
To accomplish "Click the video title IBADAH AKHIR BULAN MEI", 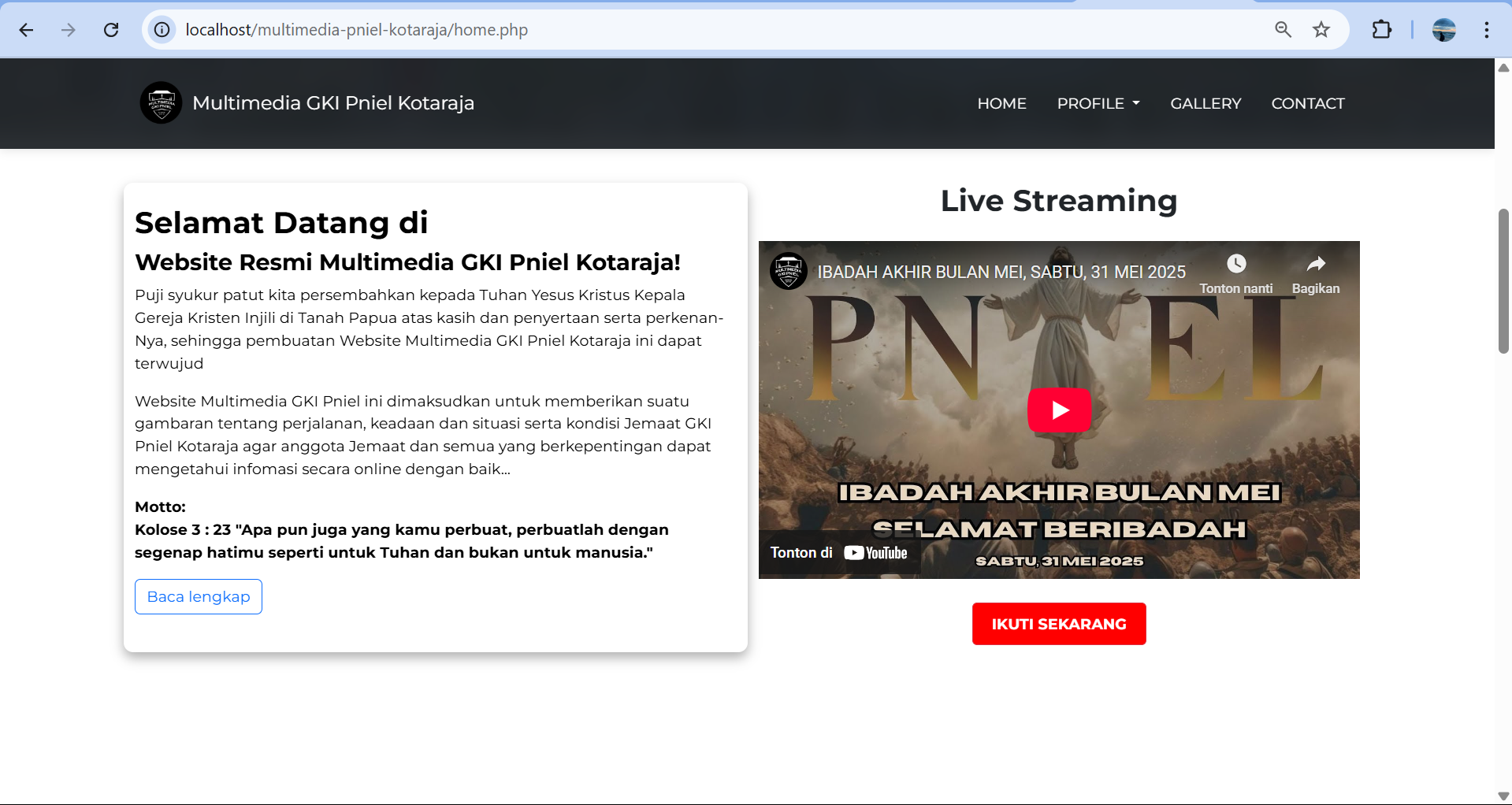I will click(1001, 272).
